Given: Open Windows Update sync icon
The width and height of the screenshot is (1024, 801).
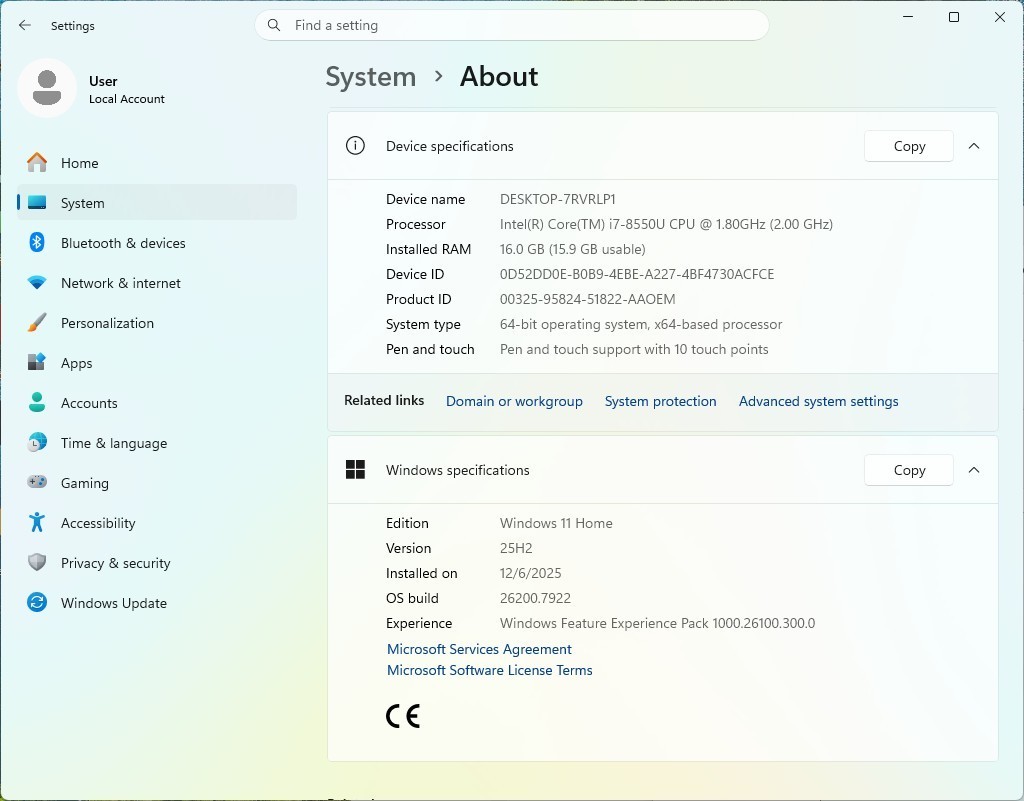Looking at the screenshot, I should (37, 602).
